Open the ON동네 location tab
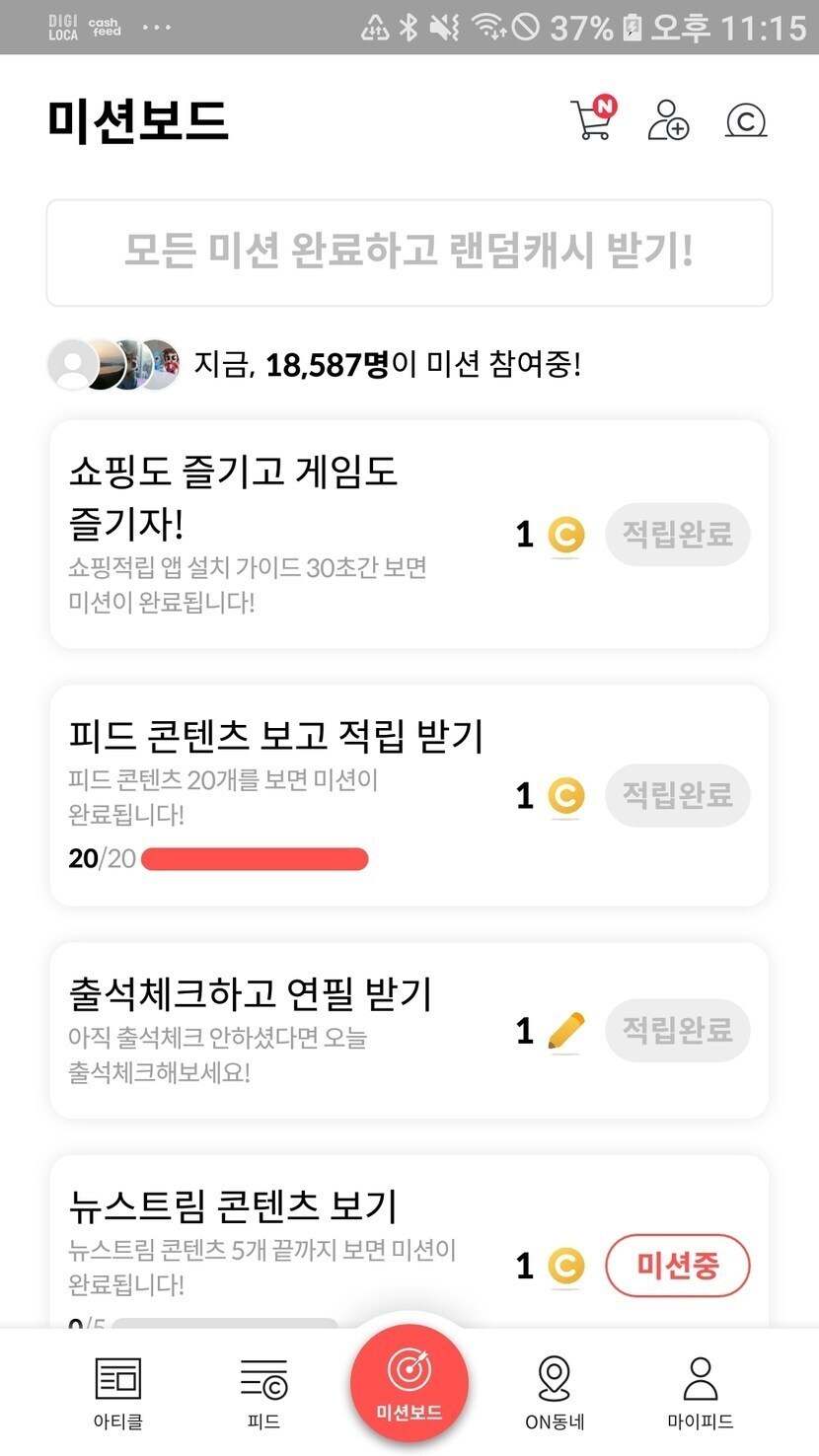 pos(555,1391)
